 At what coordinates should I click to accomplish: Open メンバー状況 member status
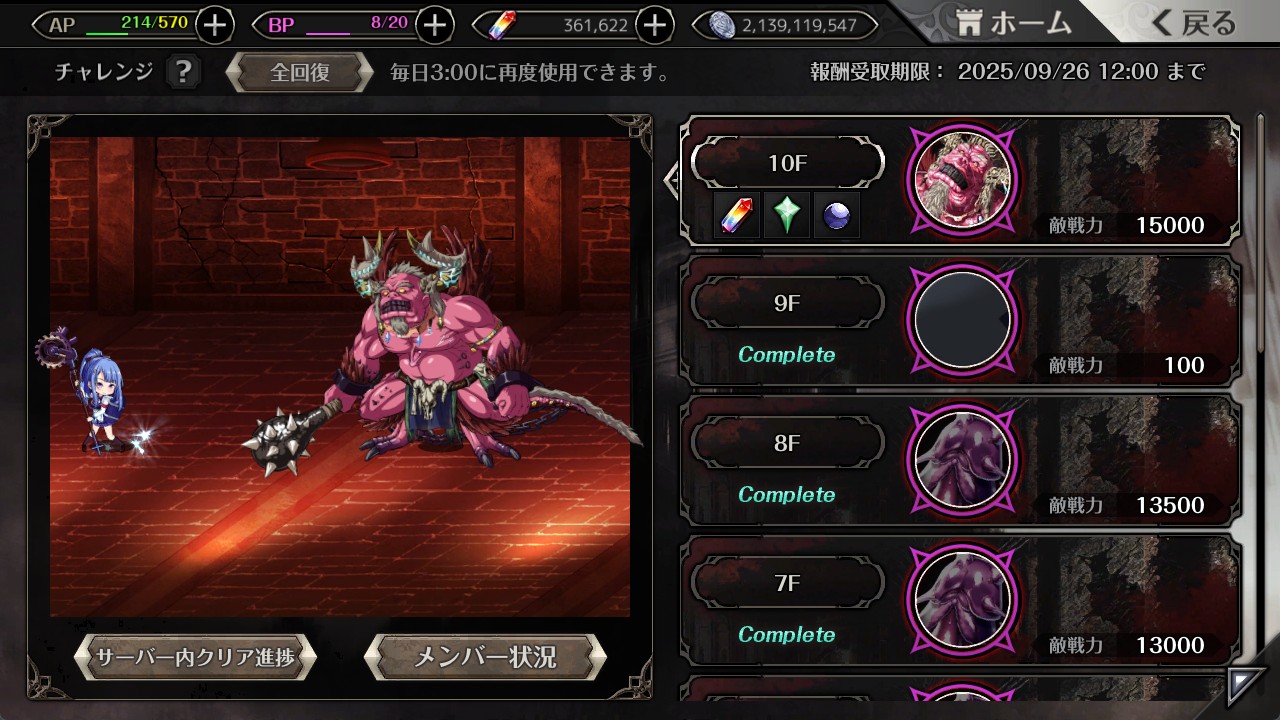pos(485,657)
